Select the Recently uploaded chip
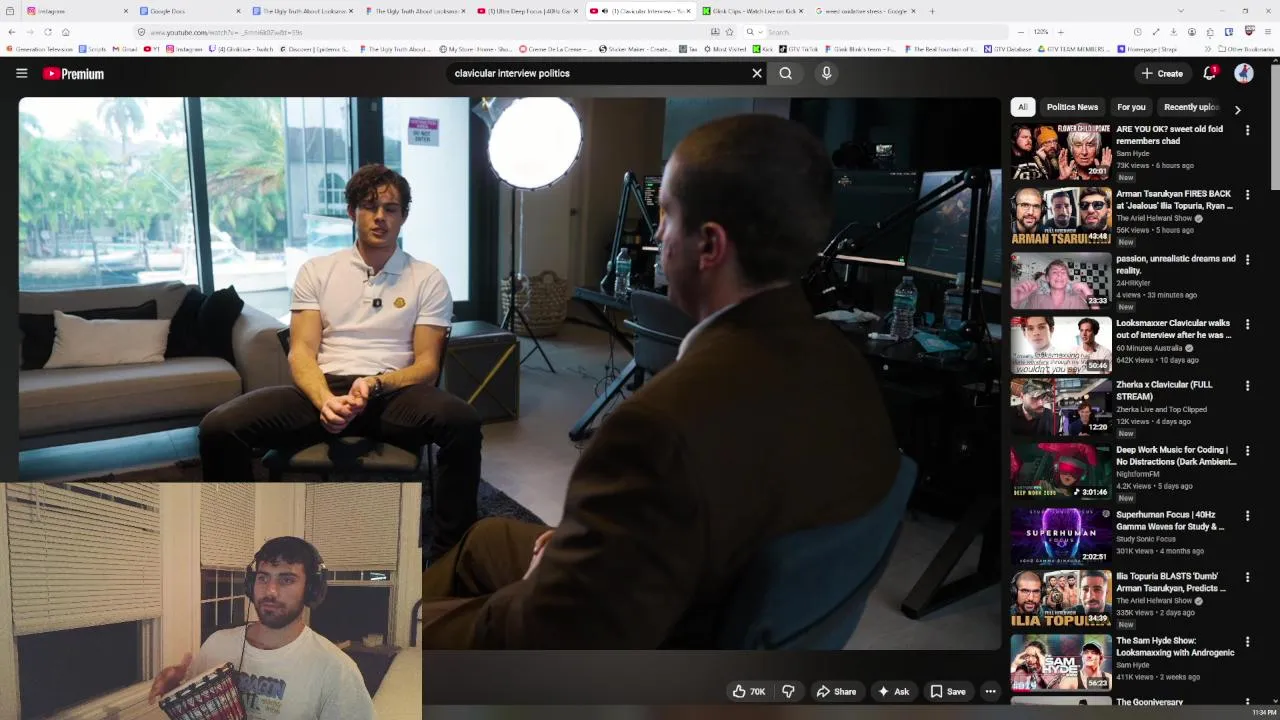The width and height of the screenshot is (1280, 720). click(1191, 107)
